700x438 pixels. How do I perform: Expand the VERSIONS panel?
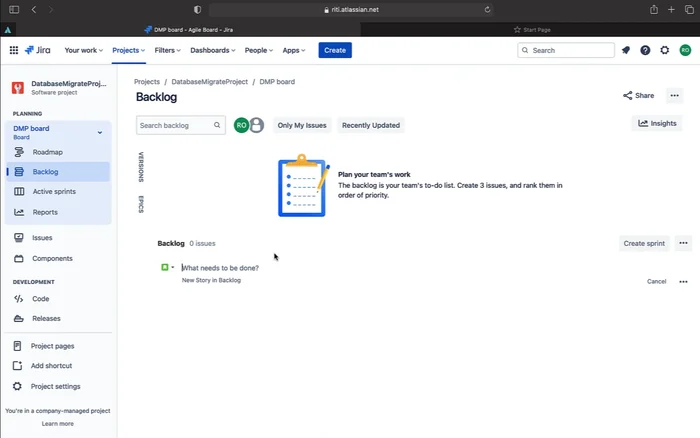[x=141, y=167]
